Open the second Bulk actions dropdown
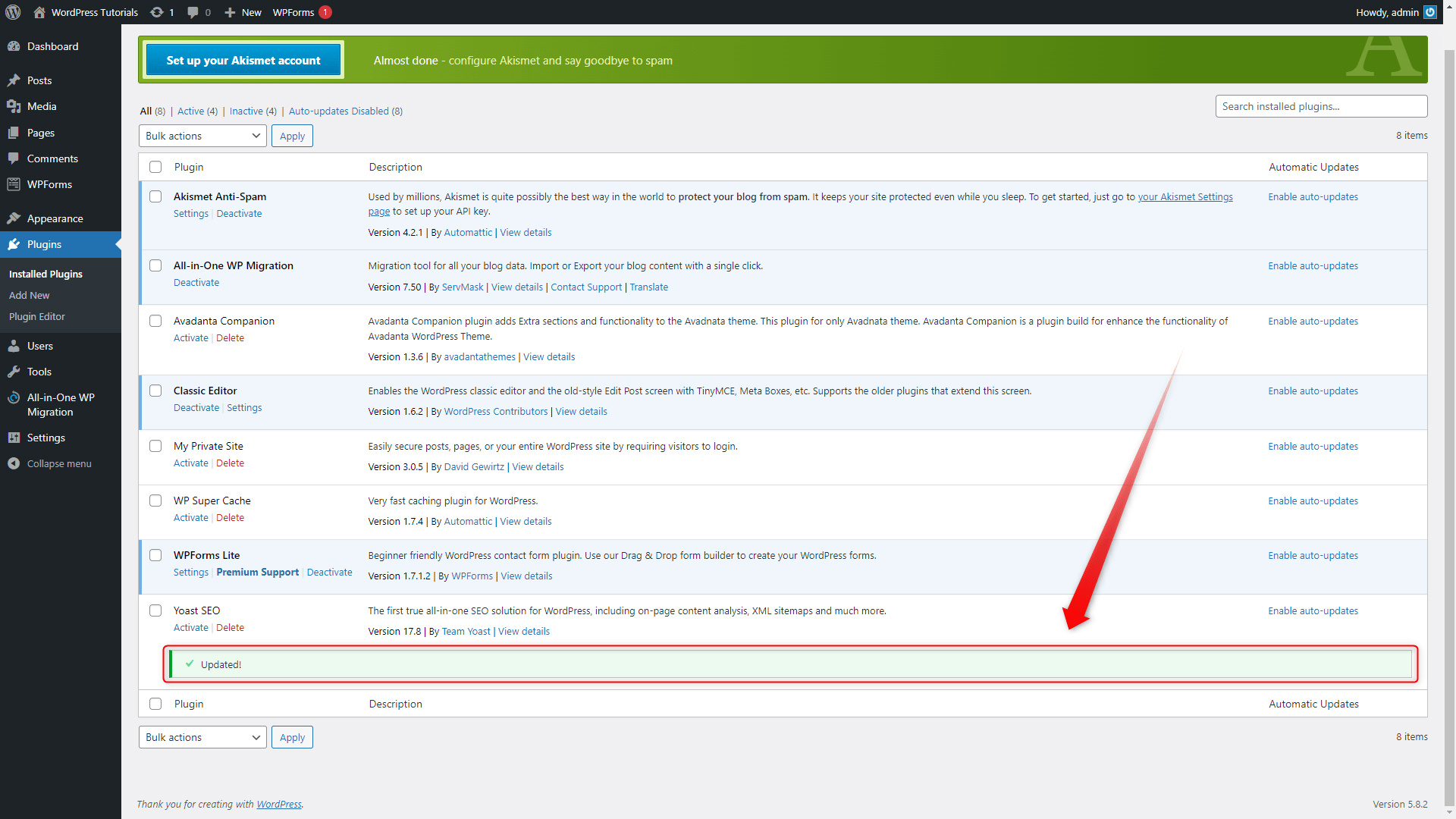 (x=200, y=737)
